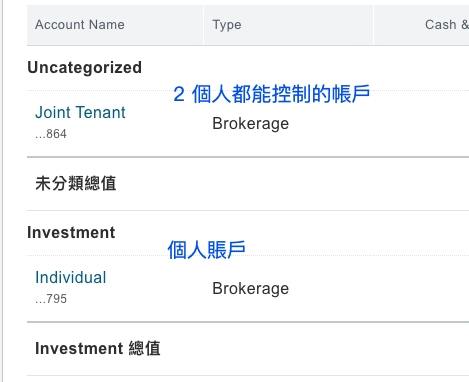469x382 pixels.
Task: Sort by Account Name column header
Action: pyautogui.click(x=80, y=25)
